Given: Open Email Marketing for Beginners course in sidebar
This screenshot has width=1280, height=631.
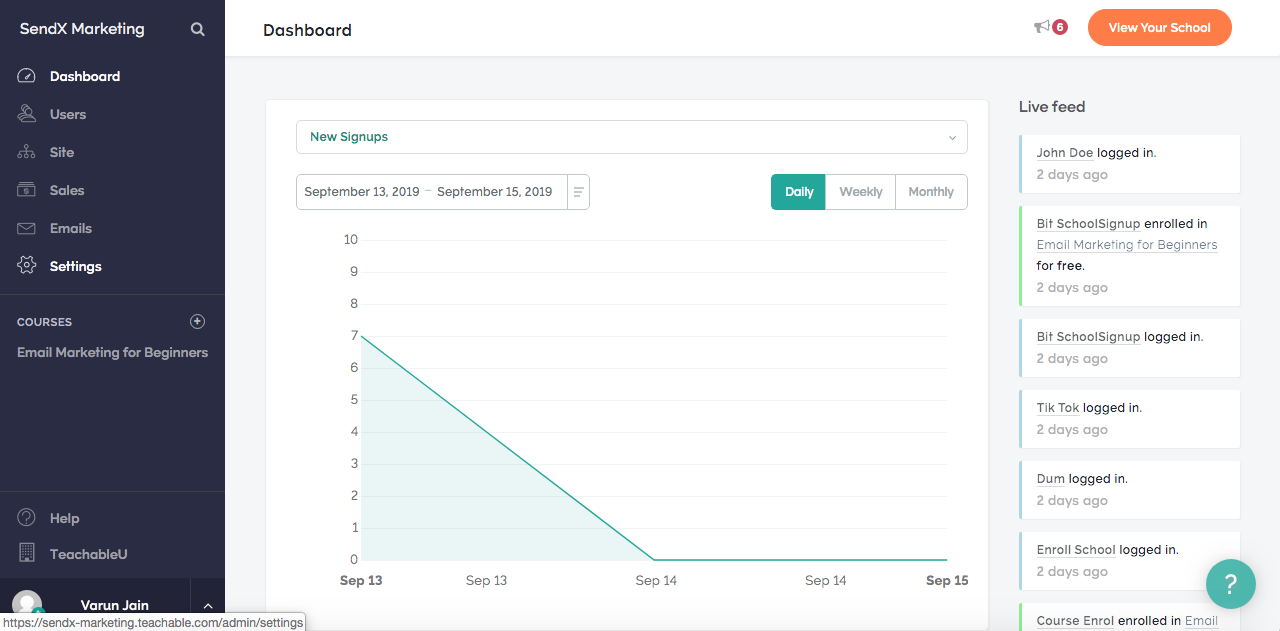Looking at the screenshot, I should (x=112, y=352).
